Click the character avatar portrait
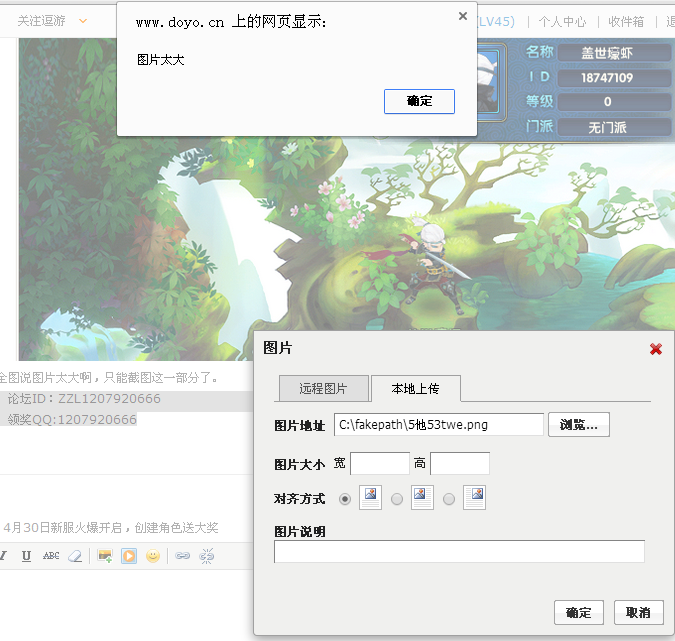675x641 pixels. (x=489, y=81)
